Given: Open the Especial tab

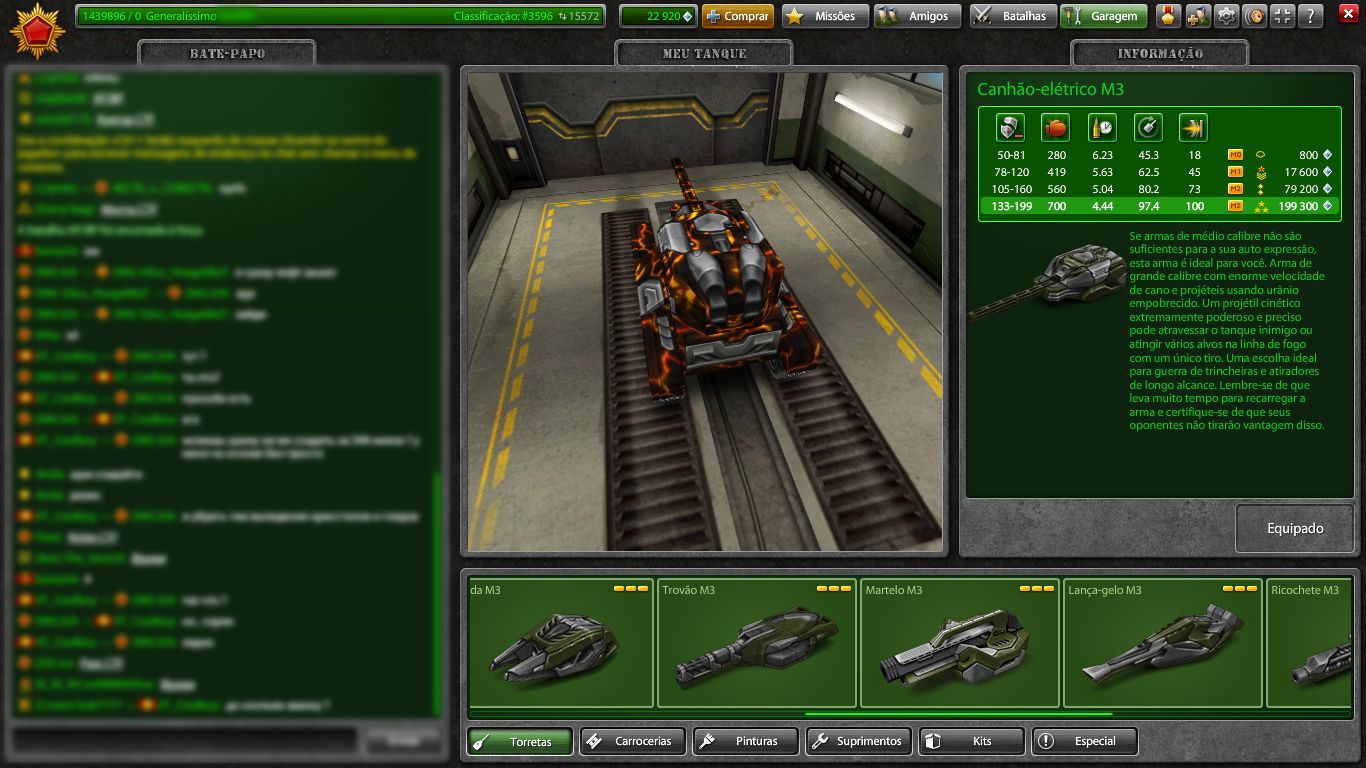Looking at the screenshot, I should tap(1085, 741).
